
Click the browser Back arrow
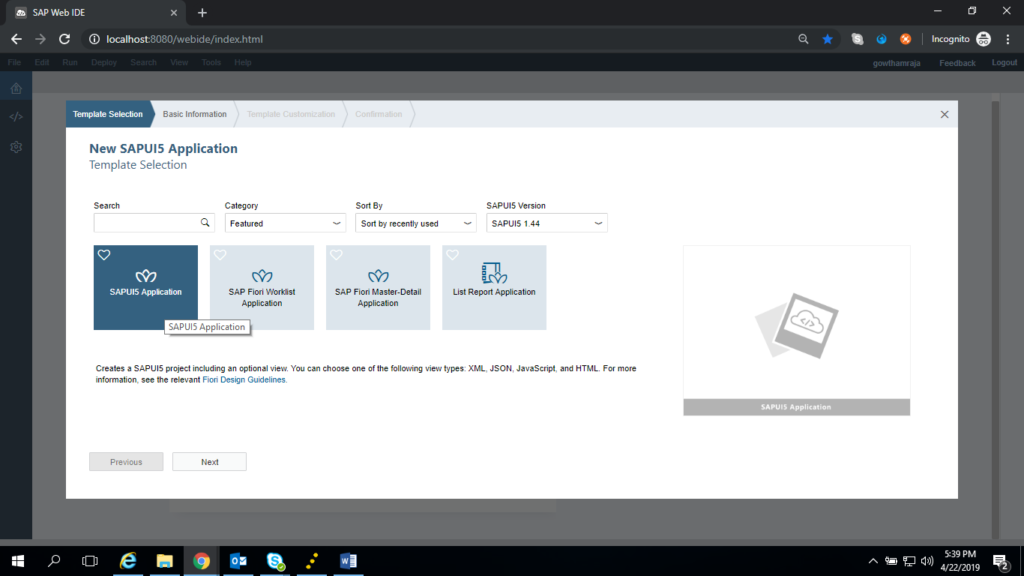pyautogui.click(x=16, y=39)
